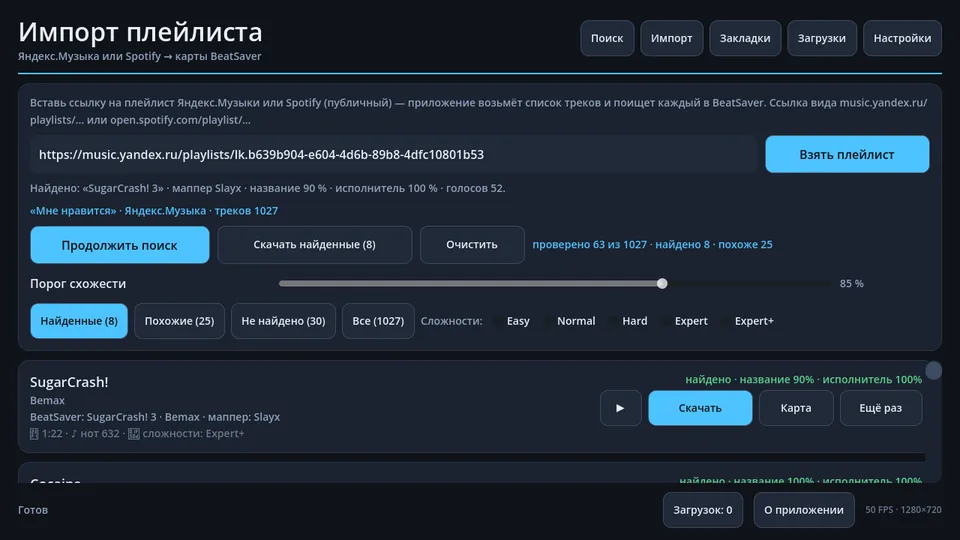The height and width of the screenshot is (540, 960).
Task: Select the Не найдено (30) filter
Action: pyautogui.click(x=283, y=321)
